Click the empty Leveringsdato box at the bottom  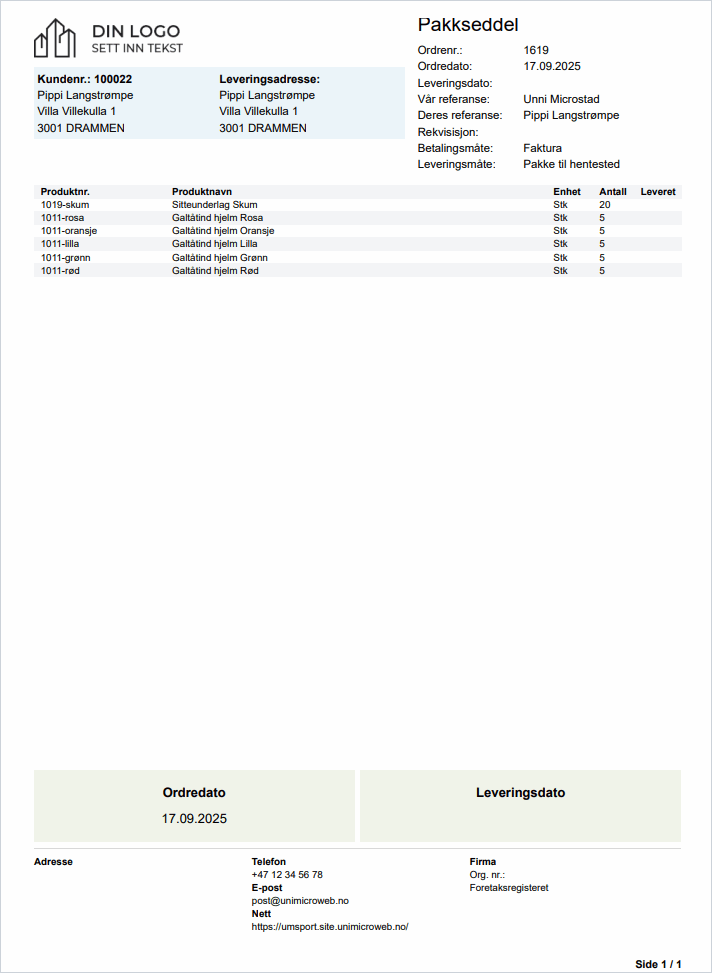pyautogui.click(x=520, y=806)
